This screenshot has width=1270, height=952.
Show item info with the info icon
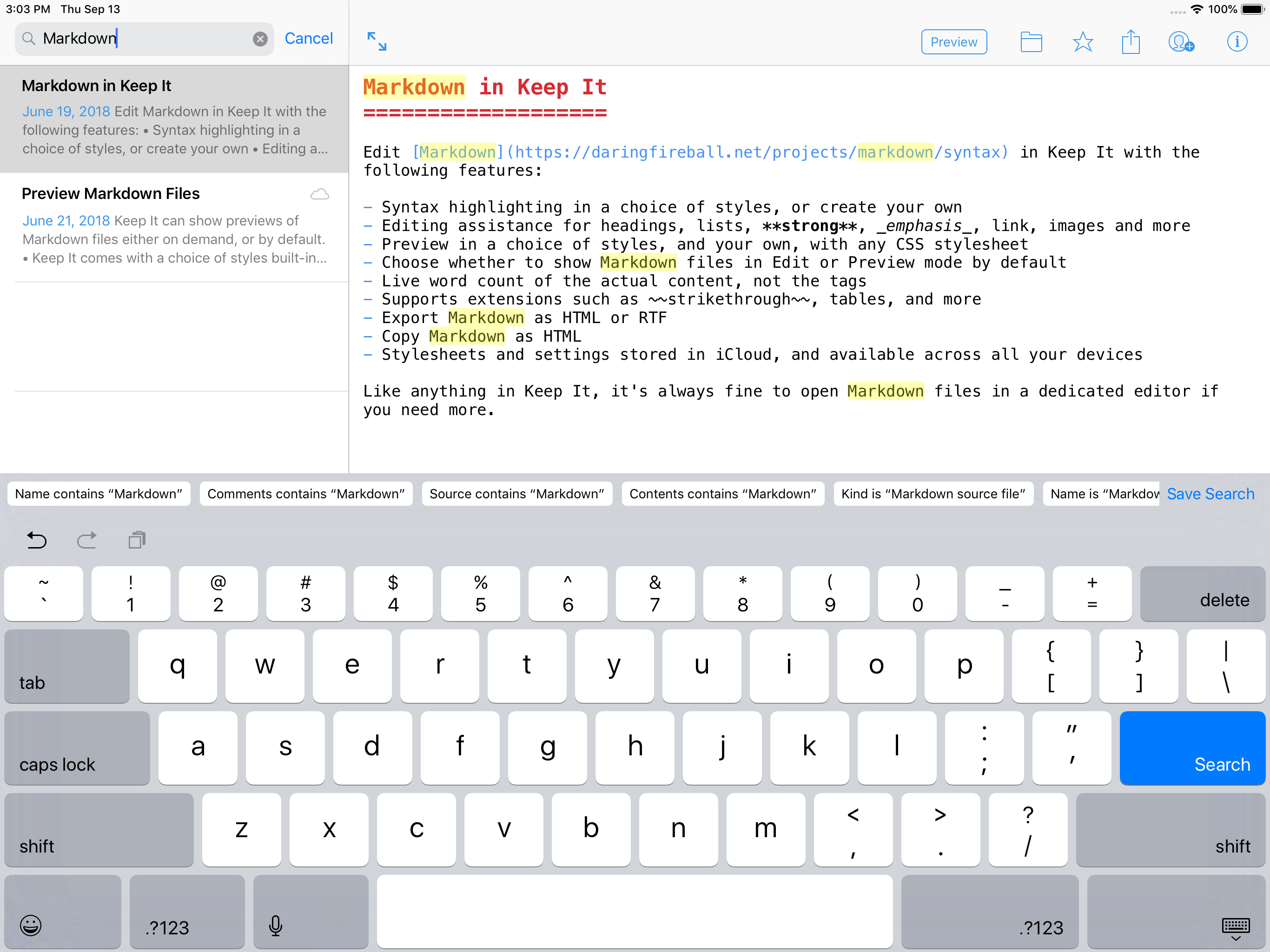tap(1237, 42)
